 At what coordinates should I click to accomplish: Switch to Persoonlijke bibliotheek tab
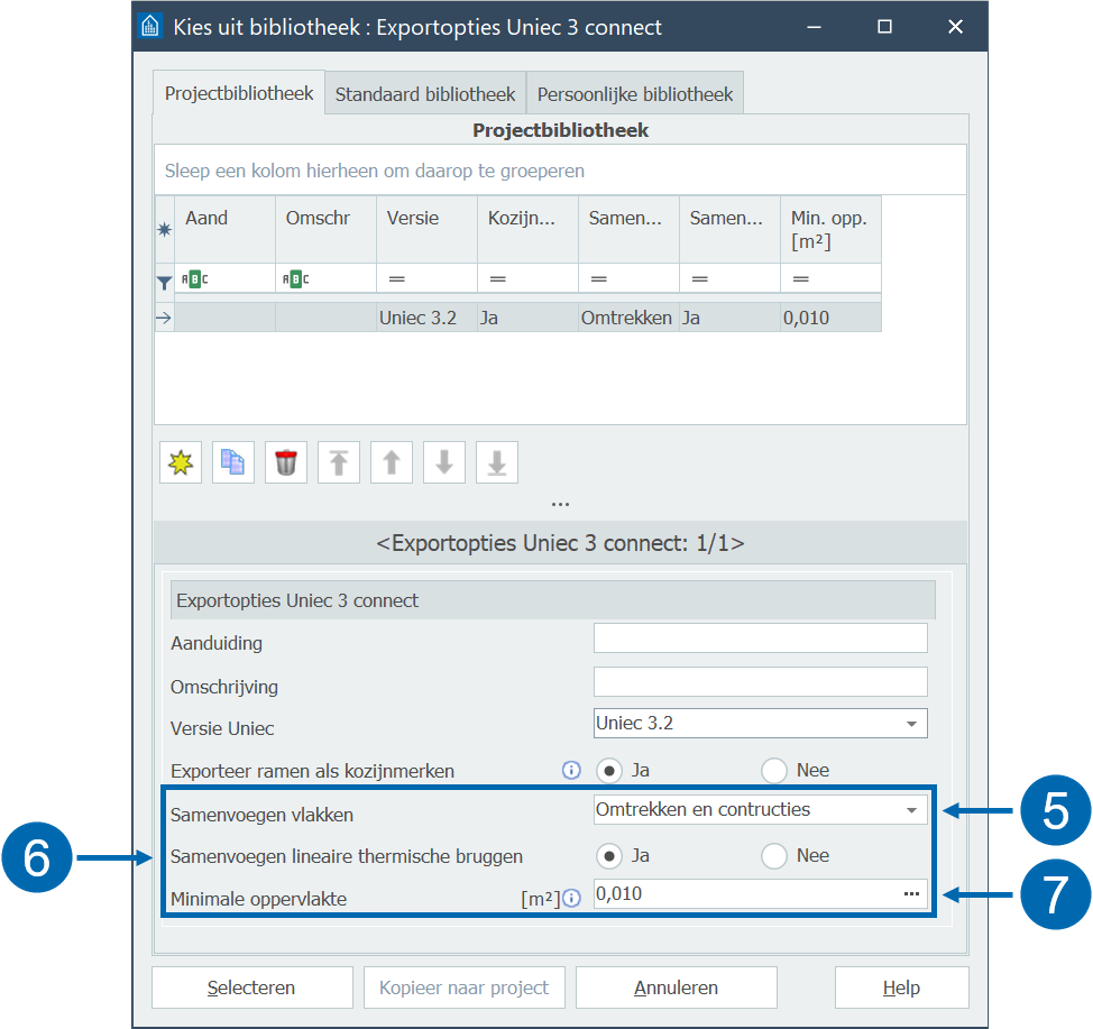click(635, 95)
